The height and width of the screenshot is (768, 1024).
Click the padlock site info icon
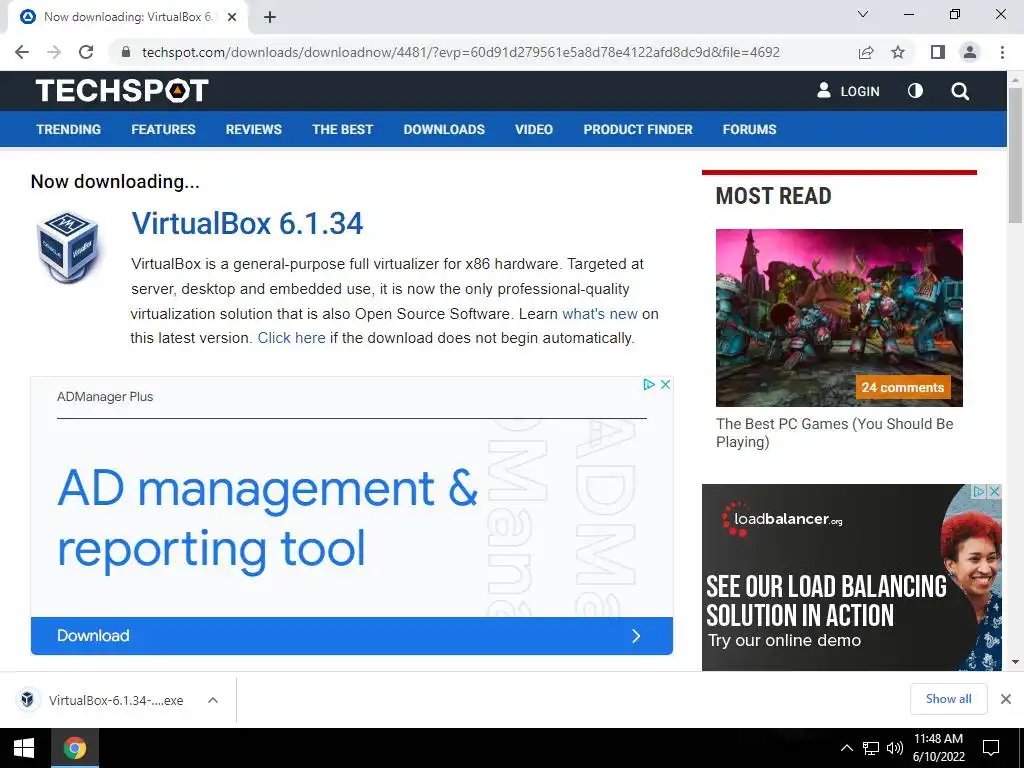tap(126, 52)
